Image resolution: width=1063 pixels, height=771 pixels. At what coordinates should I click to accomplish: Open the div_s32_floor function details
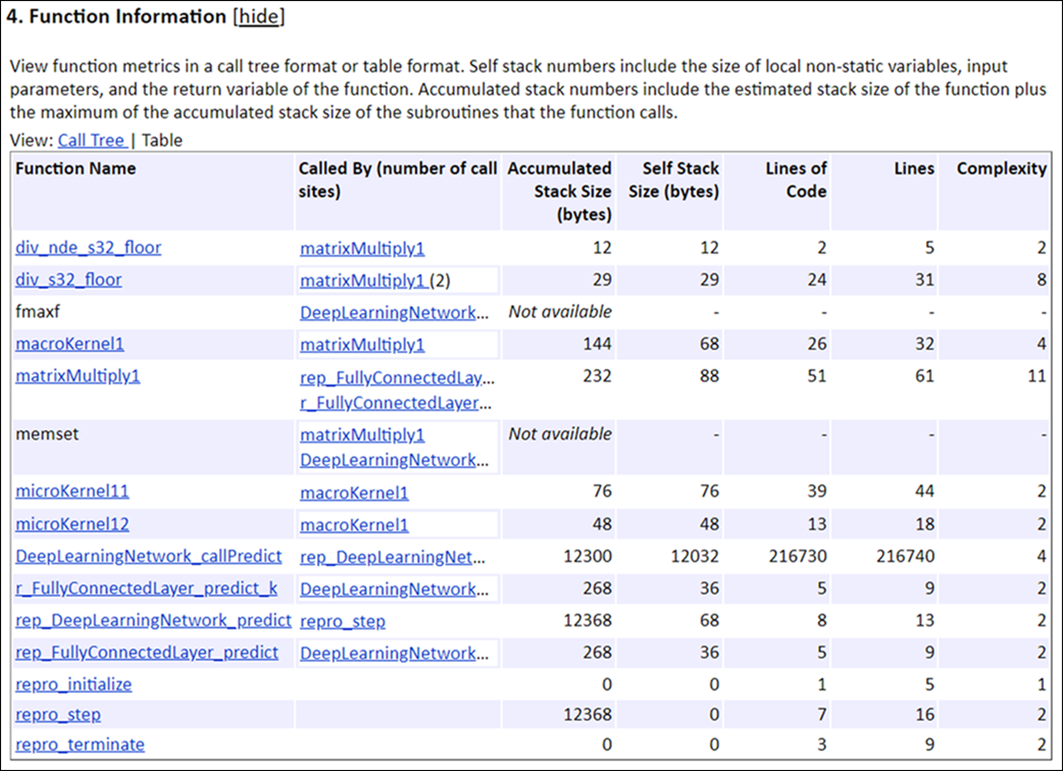(x=66, y=280)
